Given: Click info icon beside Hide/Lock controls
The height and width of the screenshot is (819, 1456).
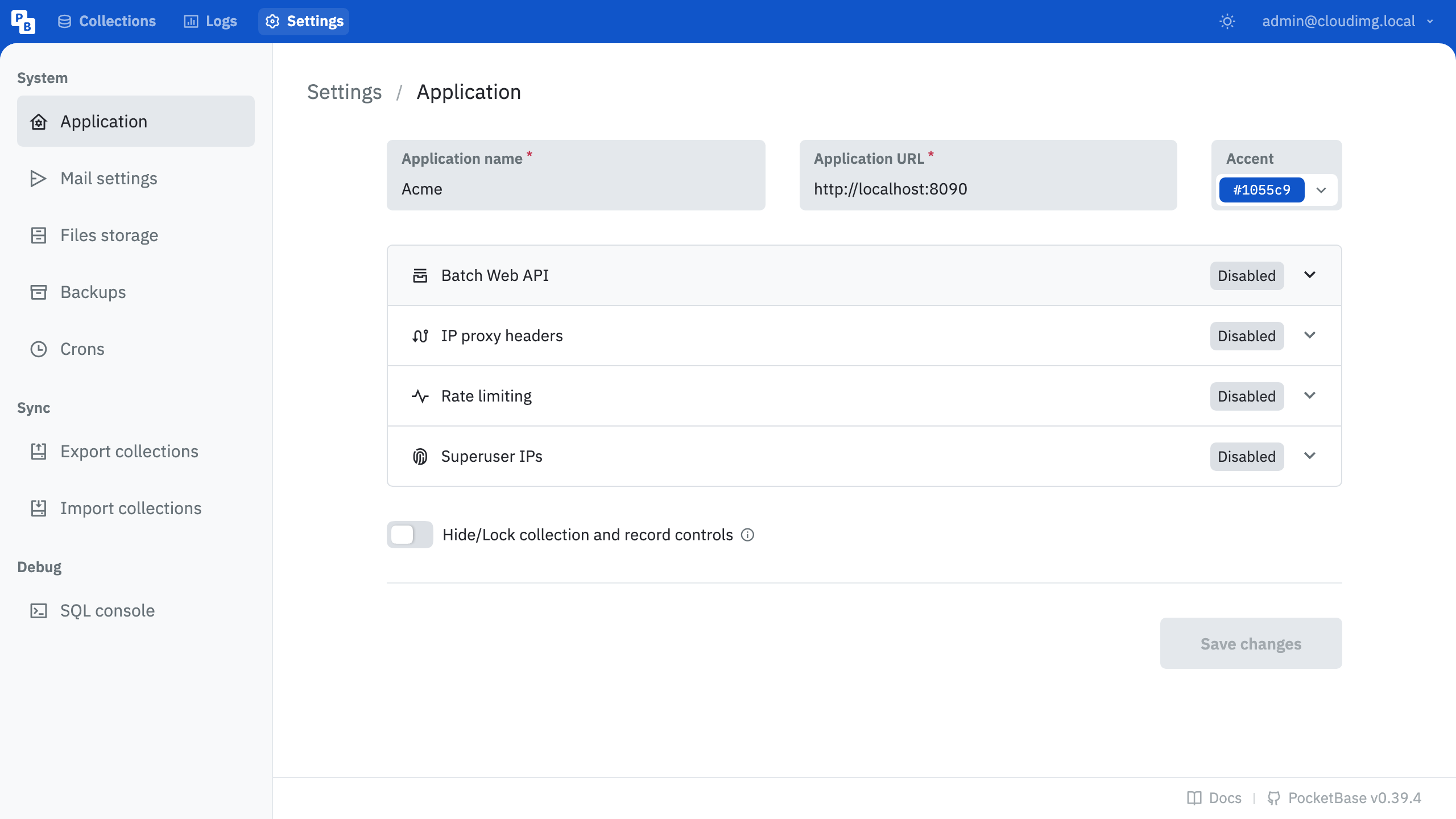Looking at the screenshot, I should [748, 535].
